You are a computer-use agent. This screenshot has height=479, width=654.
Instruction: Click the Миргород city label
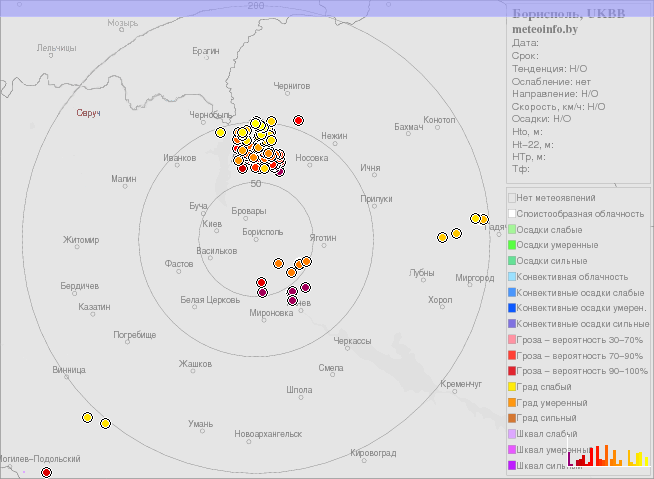(475, 278)
